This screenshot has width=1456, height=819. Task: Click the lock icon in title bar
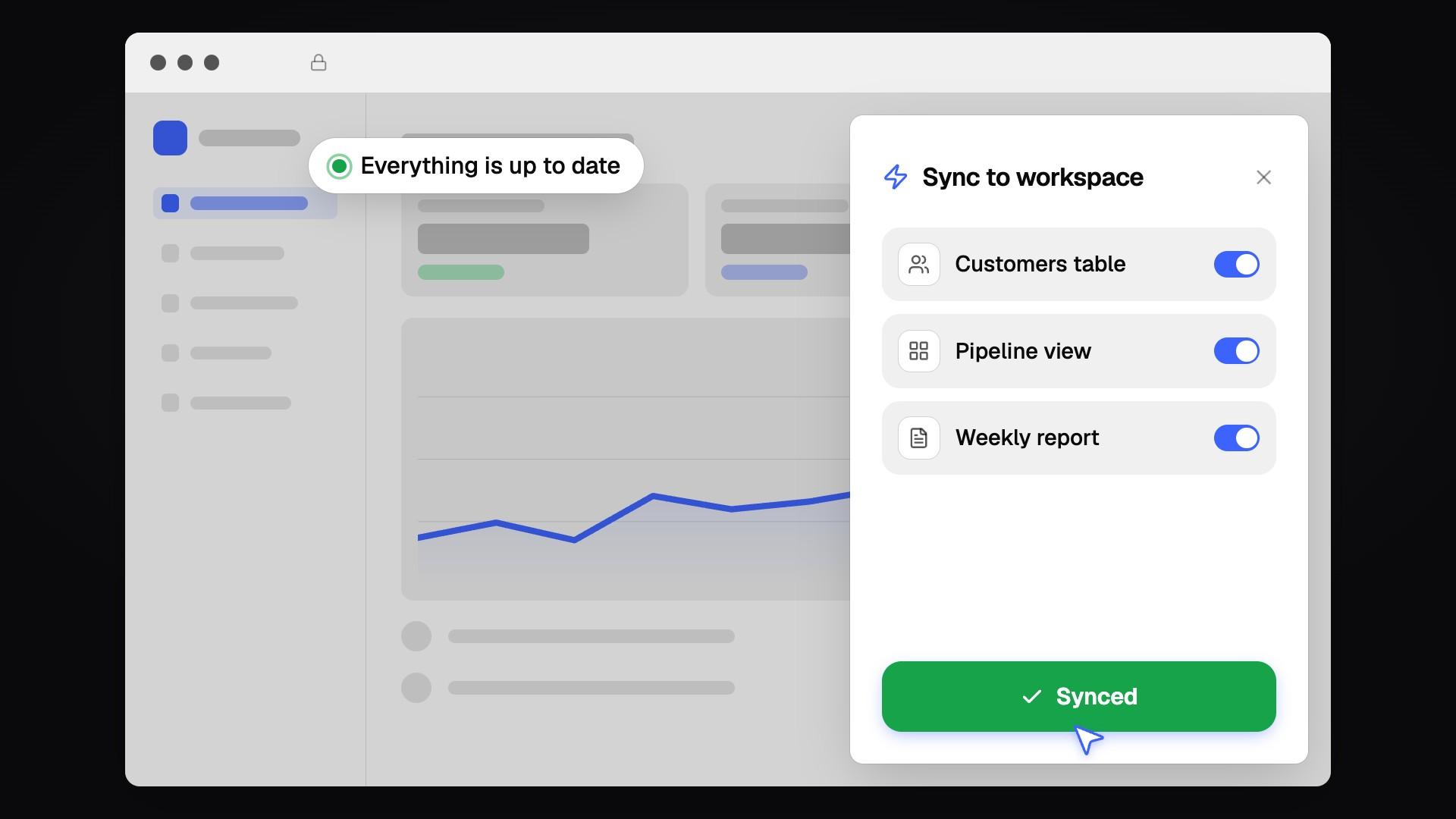(318, 63)
